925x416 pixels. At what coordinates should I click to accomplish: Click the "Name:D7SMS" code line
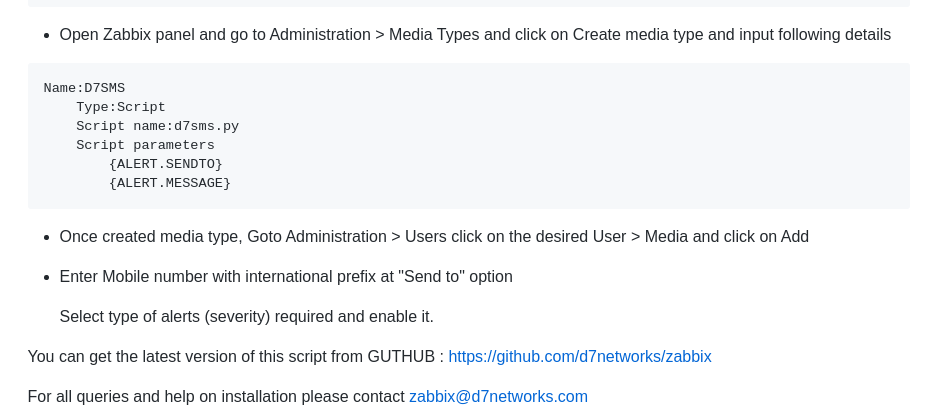(84, 88)
